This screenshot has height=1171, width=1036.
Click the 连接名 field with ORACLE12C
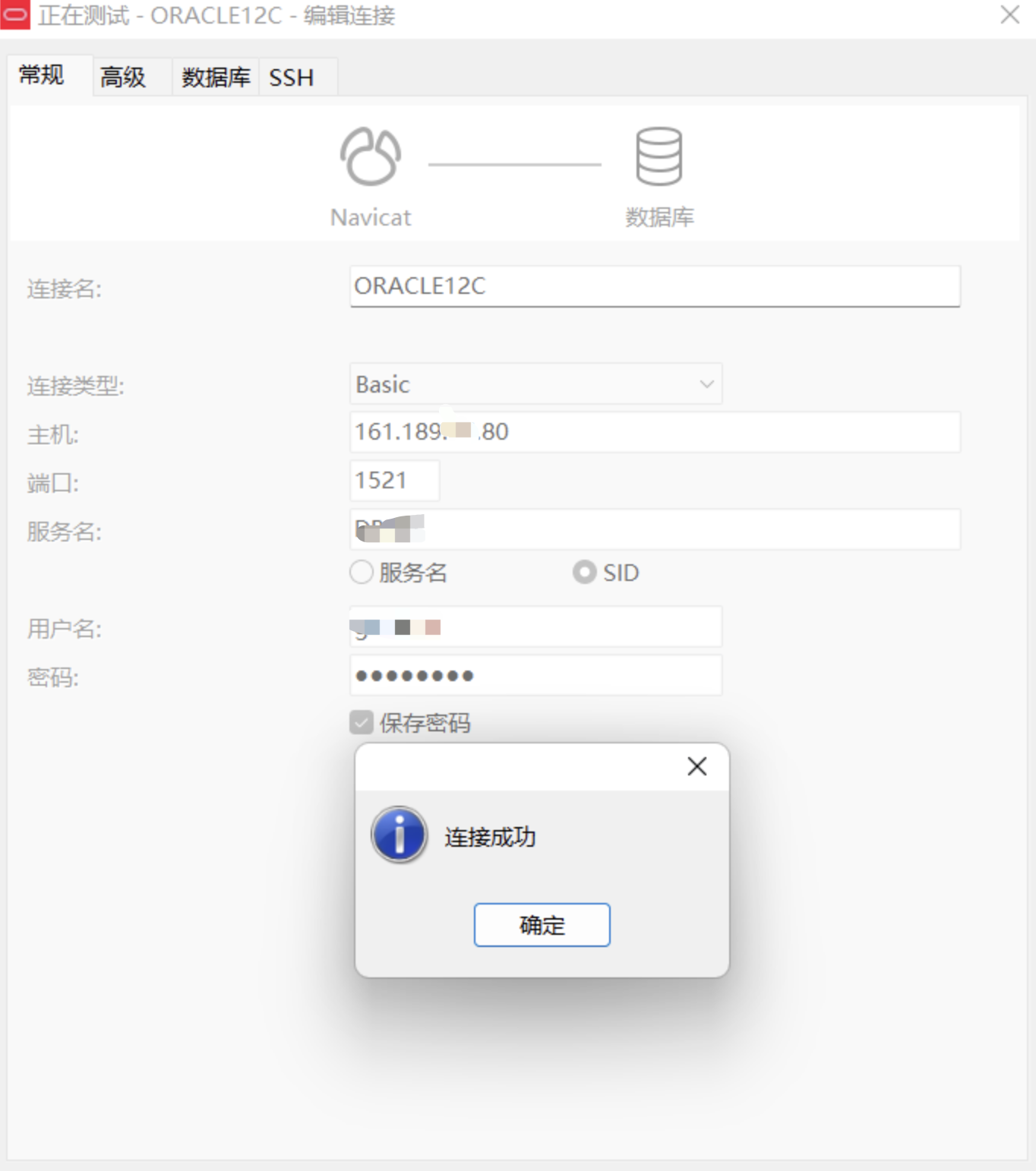click(x=655, y=286)
